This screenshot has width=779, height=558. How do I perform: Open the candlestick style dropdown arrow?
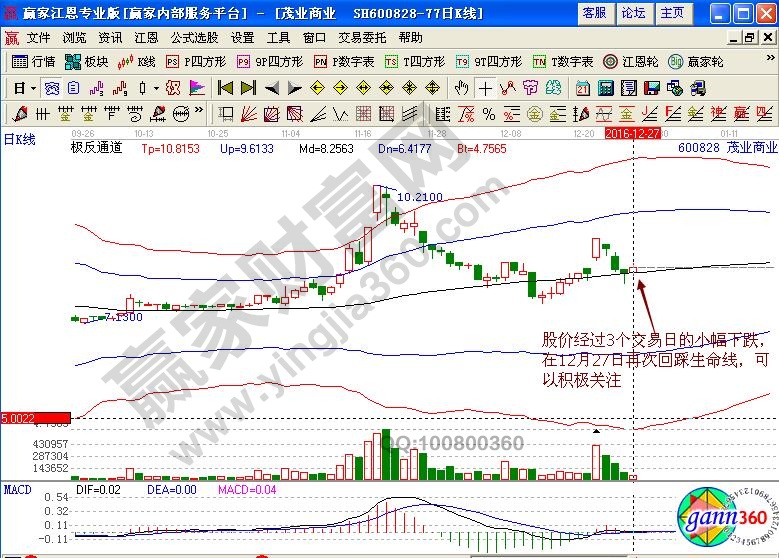coord(155,87)
